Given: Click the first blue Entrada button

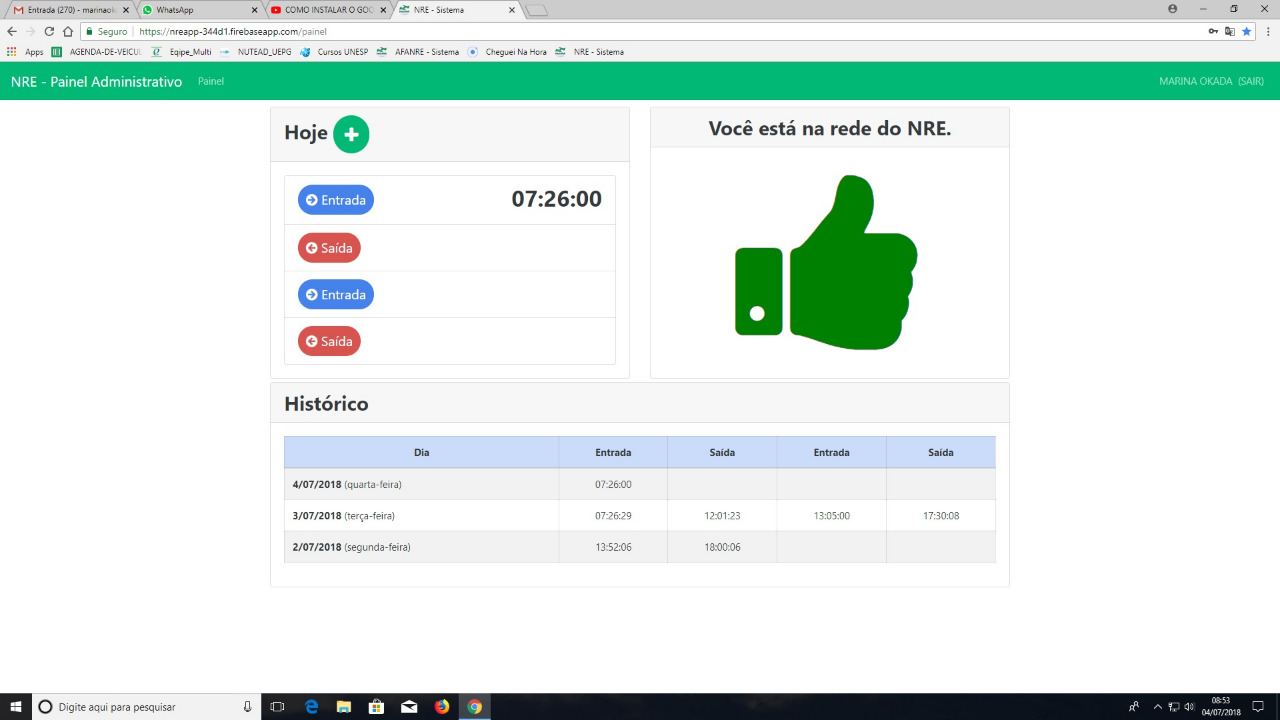Looking at the screenshot, I should coord(336,200).
